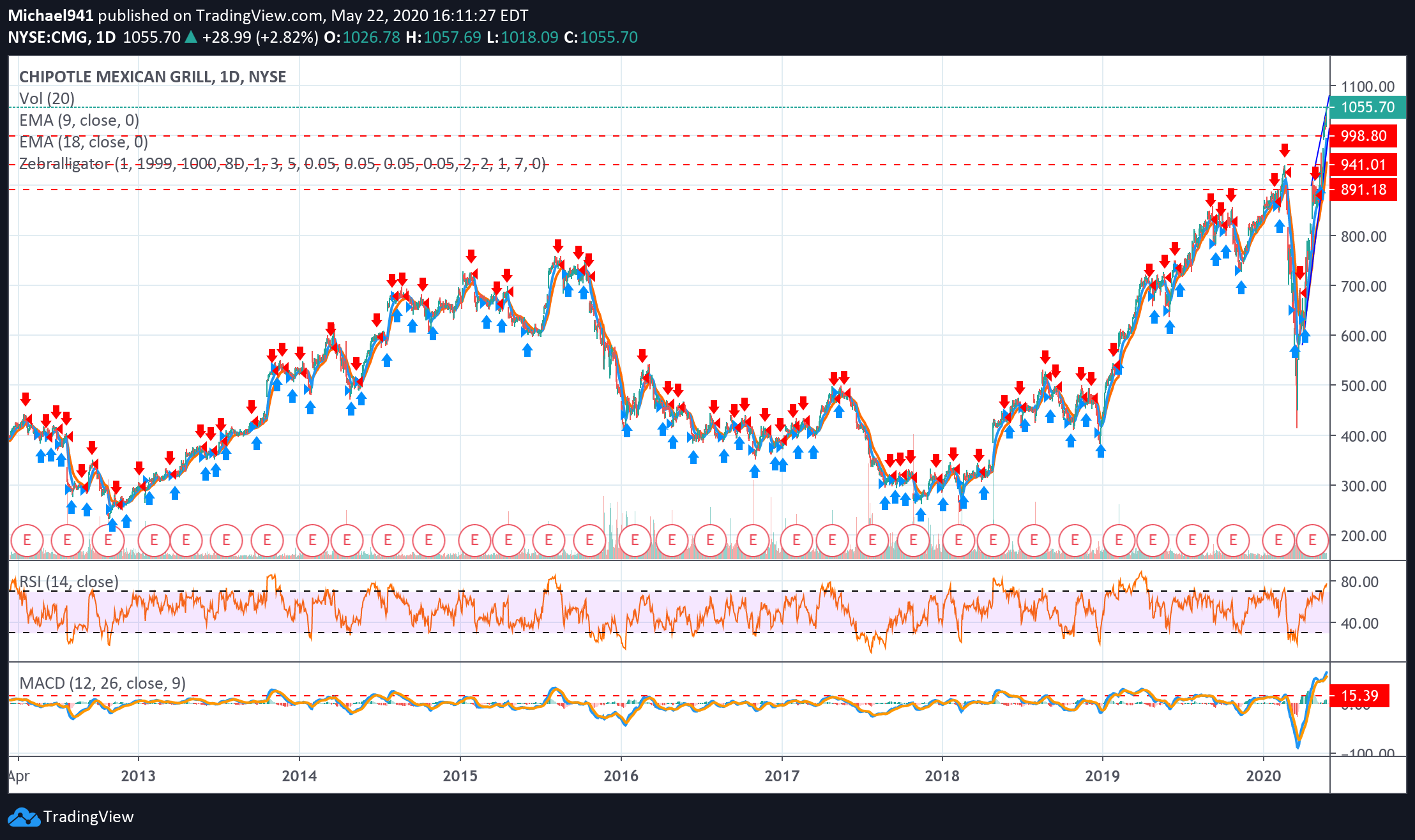Click the MACD (12, 26, close, 9) label
1415x840 pixels.
click(103, 683)
